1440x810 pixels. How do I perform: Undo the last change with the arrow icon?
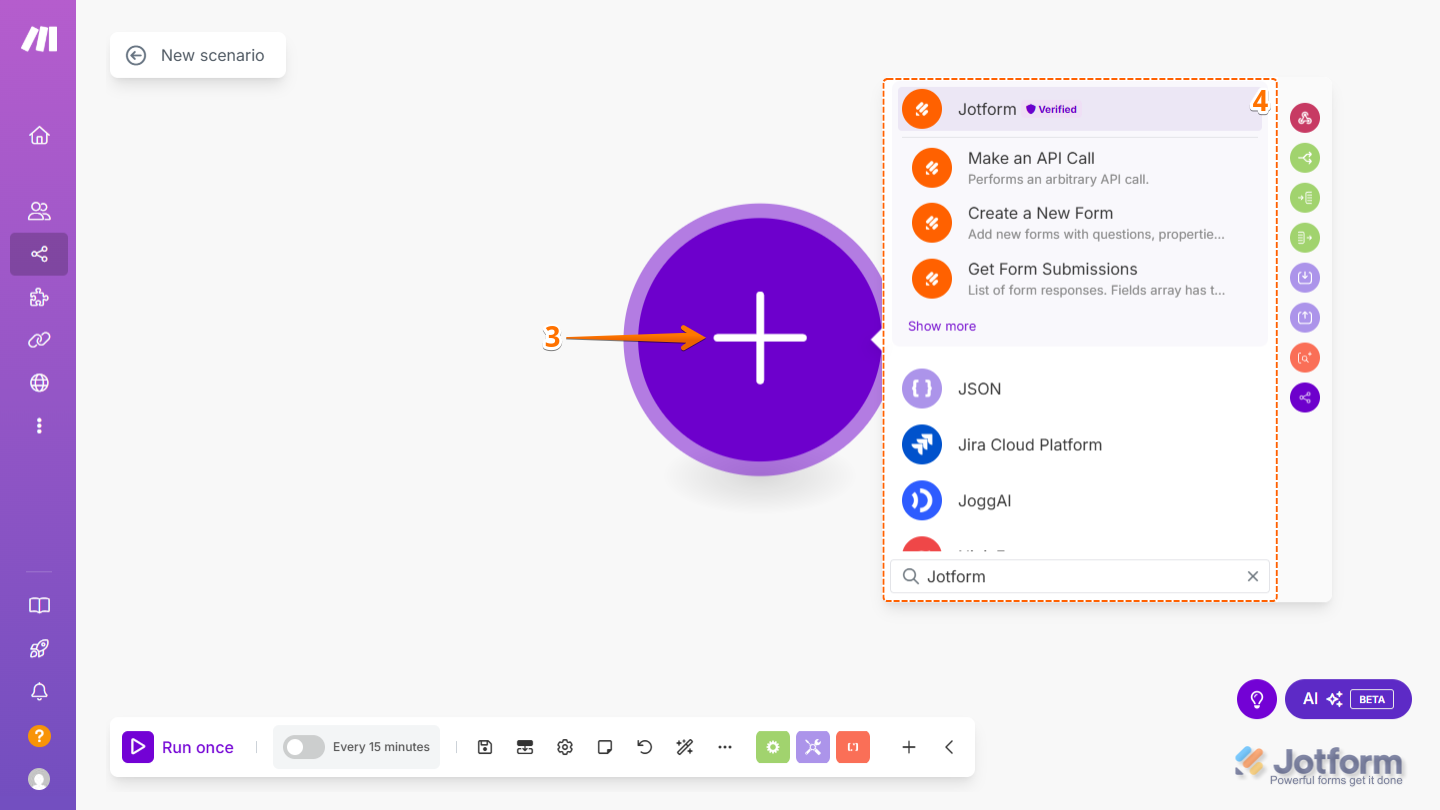644,746
